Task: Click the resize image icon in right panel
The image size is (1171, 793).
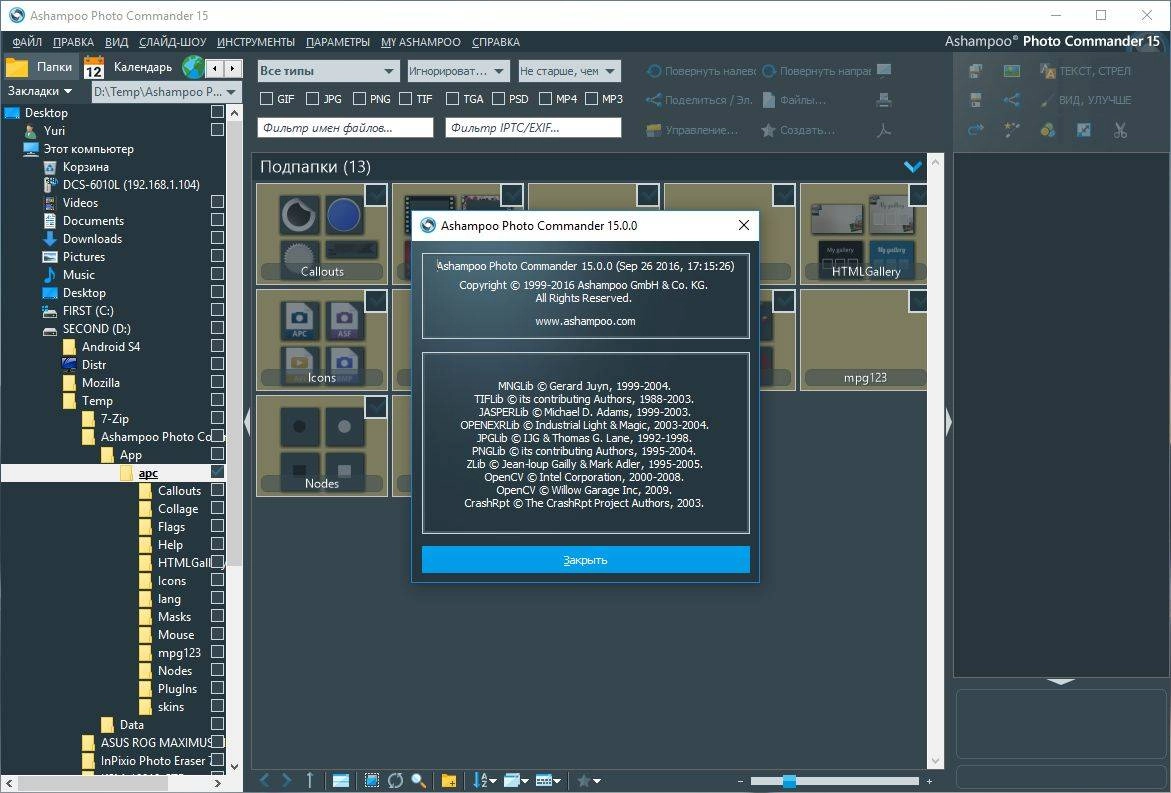Action: 1084,130
